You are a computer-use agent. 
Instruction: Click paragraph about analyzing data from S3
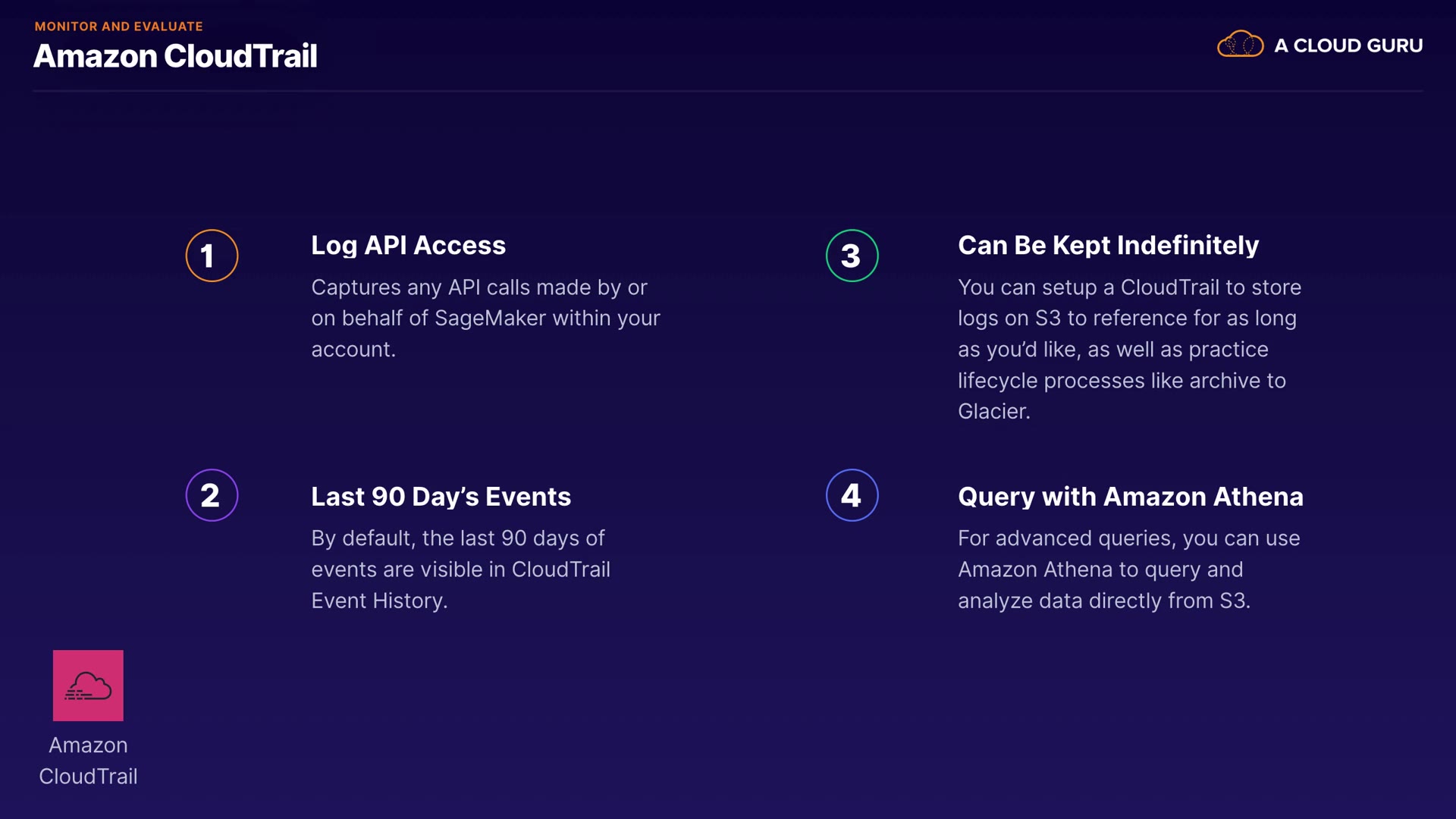(x=1128, y=569)
